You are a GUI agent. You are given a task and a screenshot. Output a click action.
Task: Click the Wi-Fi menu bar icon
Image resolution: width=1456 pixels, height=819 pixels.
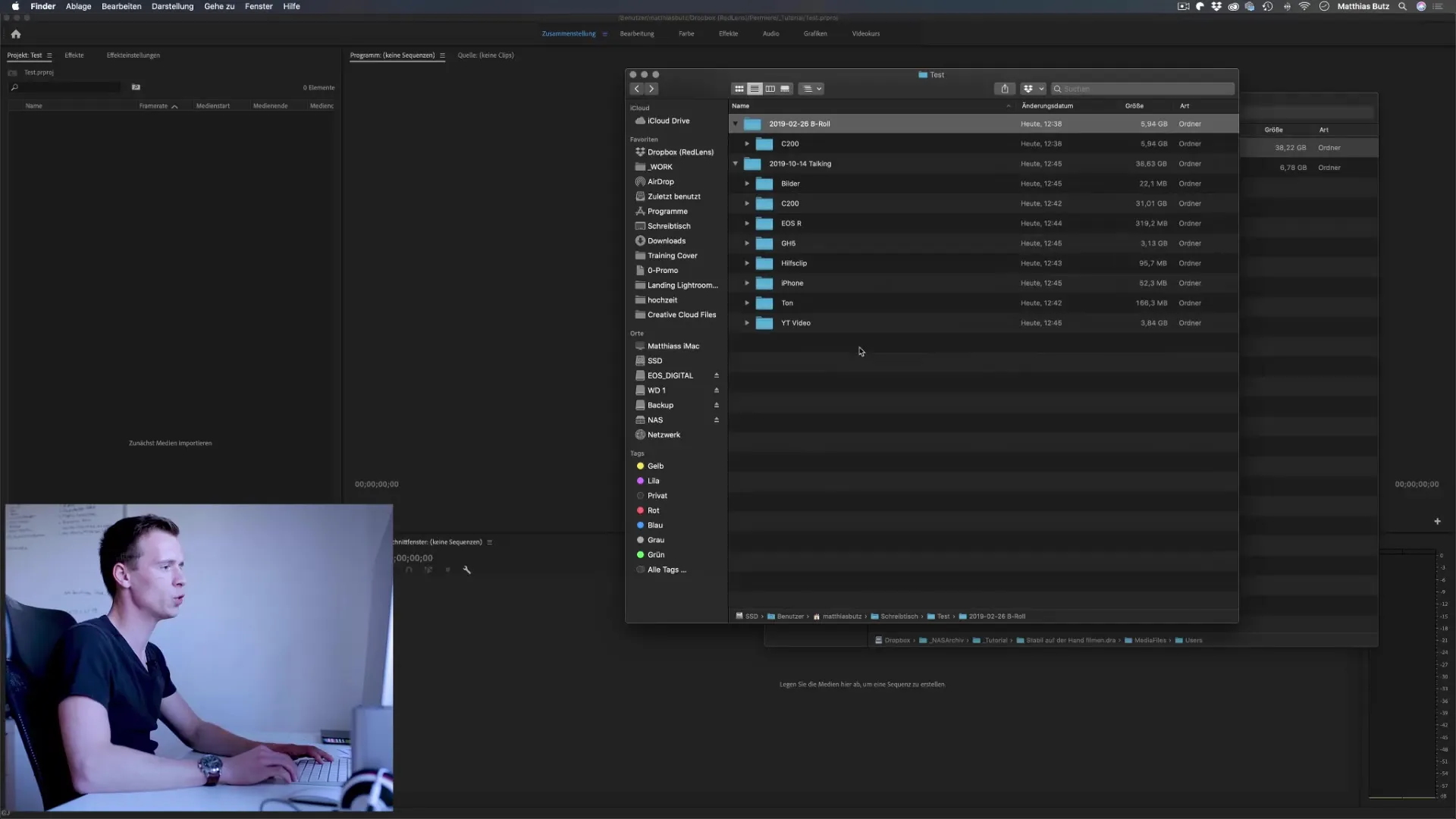point(1304,6)
